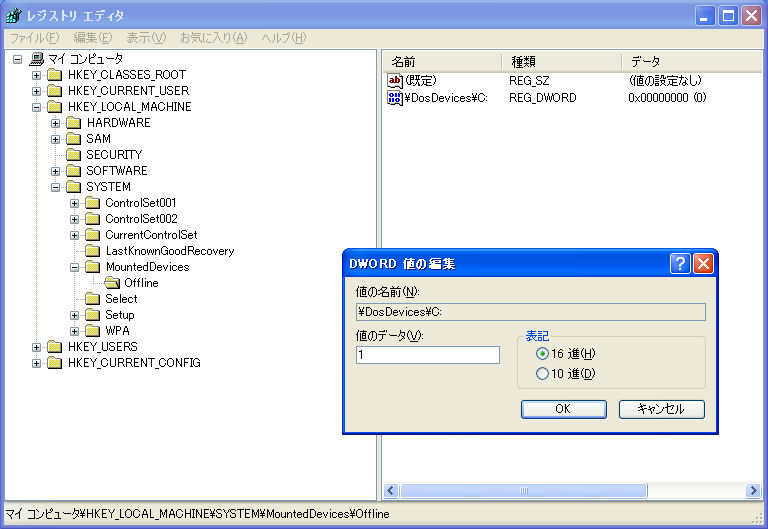Viewport: 768px width, 529px height.
Task: Click the Registry Editor title bar icon
Action: (x=14, y=16)
